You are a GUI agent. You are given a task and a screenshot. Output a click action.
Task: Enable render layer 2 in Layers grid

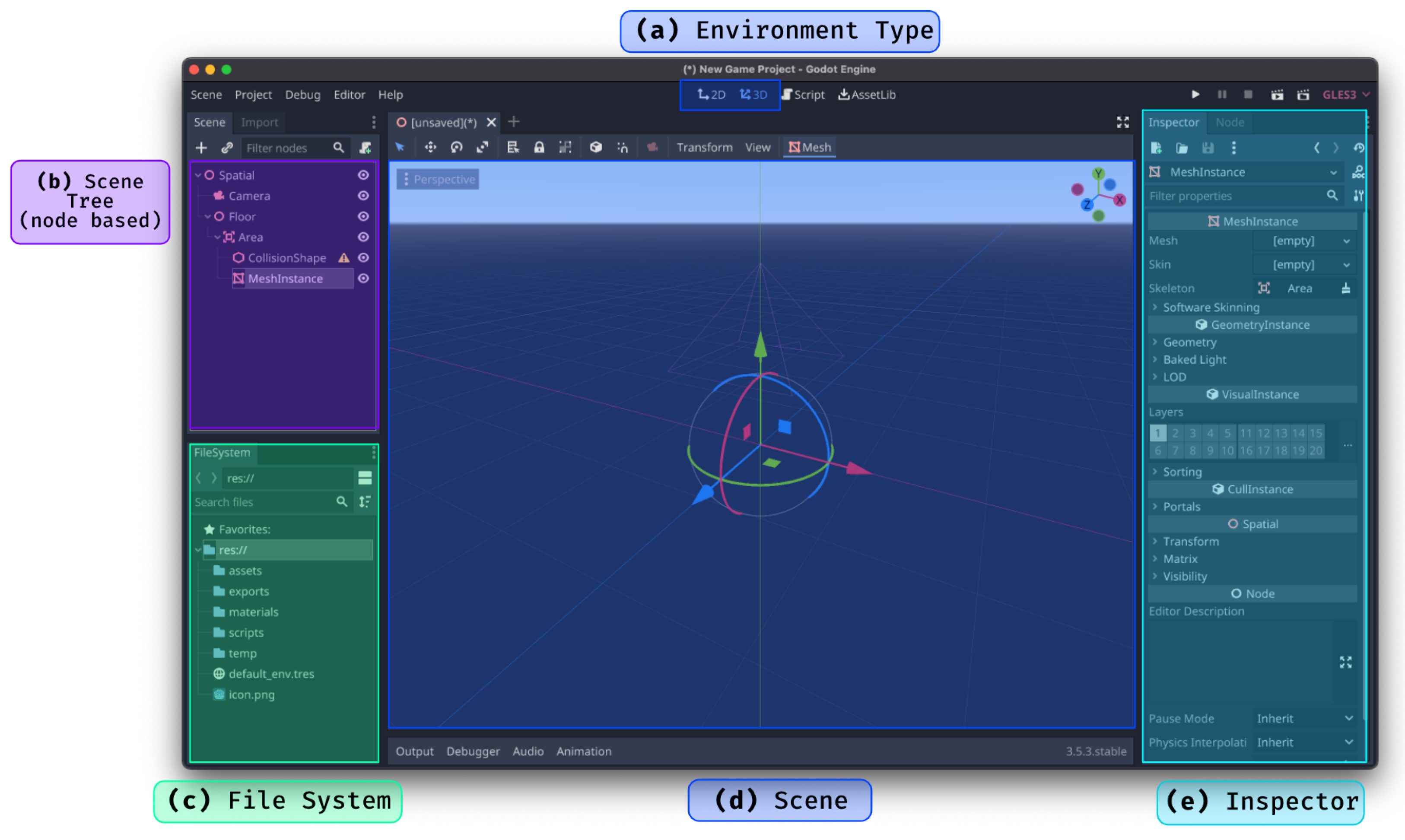[x=1175, y=434]
